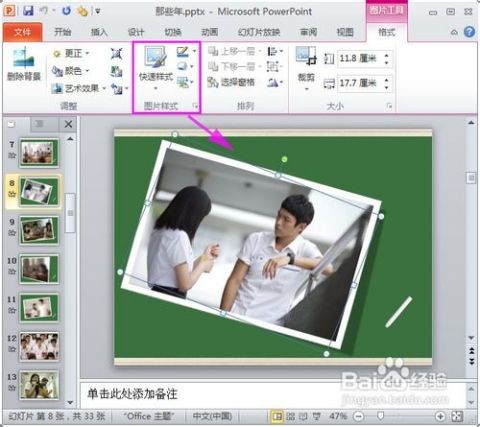Open the 插入 ribbon tab
This screenshot has width=480, height=427.
[x=99, y=32]
